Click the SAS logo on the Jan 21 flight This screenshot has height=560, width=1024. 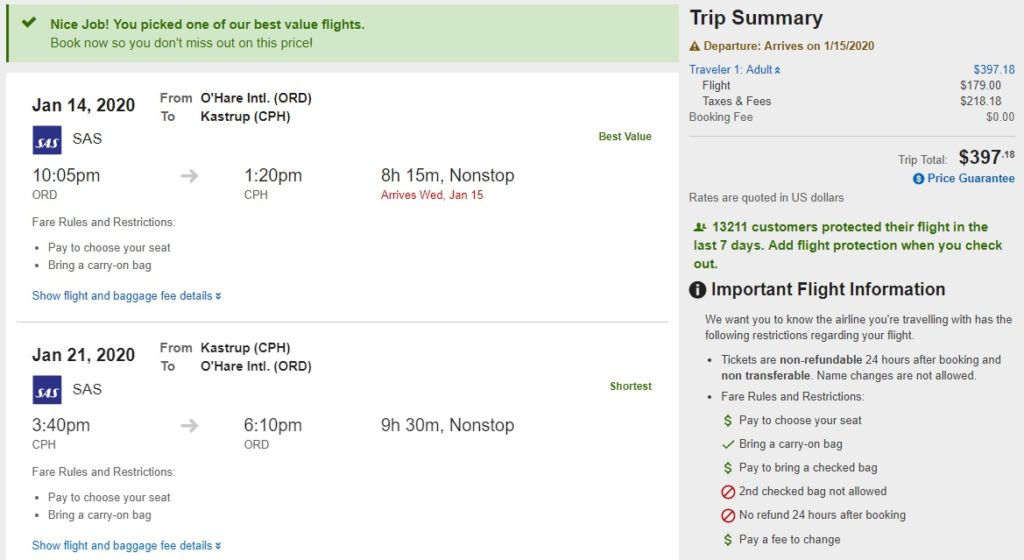pos(47,390)
